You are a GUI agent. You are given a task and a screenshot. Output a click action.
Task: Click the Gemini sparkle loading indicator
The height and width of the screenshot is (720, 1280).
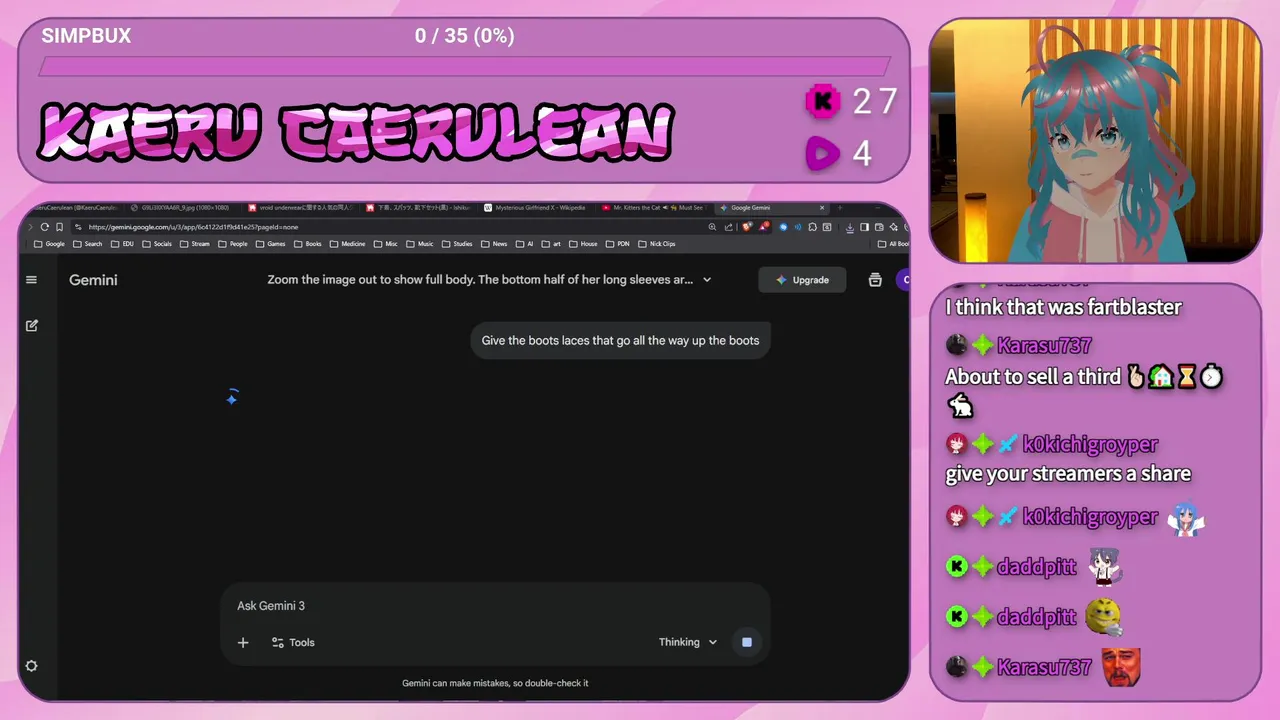pyautogui.click(x=232, y=398)
